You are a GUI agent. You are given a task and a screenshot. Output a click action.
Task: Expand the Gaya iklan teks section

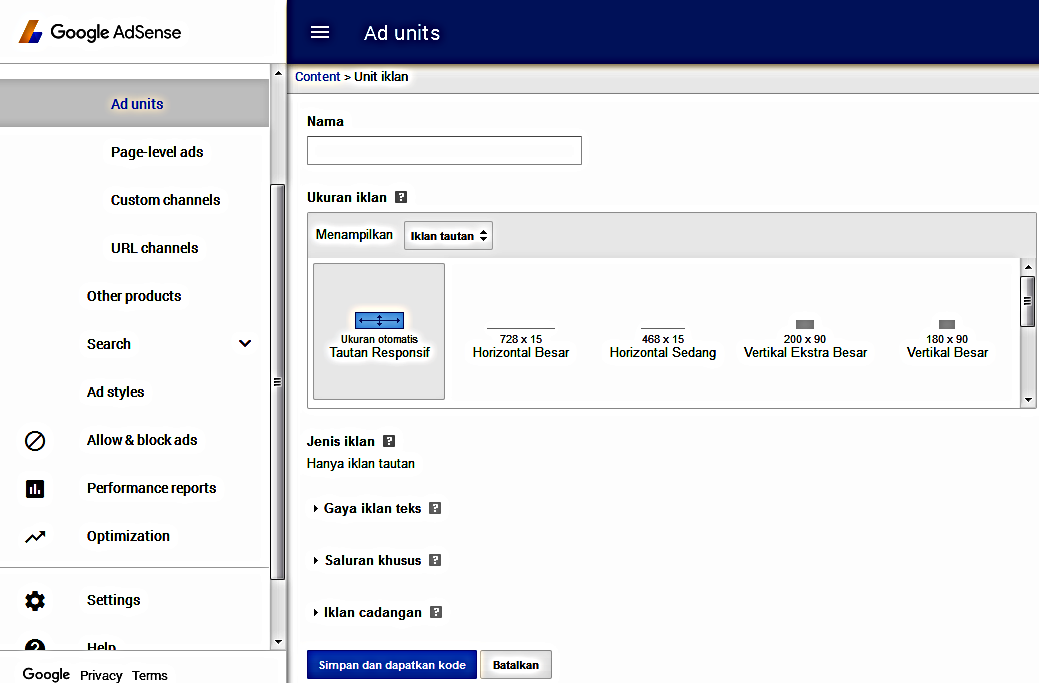tap(318, 508)
